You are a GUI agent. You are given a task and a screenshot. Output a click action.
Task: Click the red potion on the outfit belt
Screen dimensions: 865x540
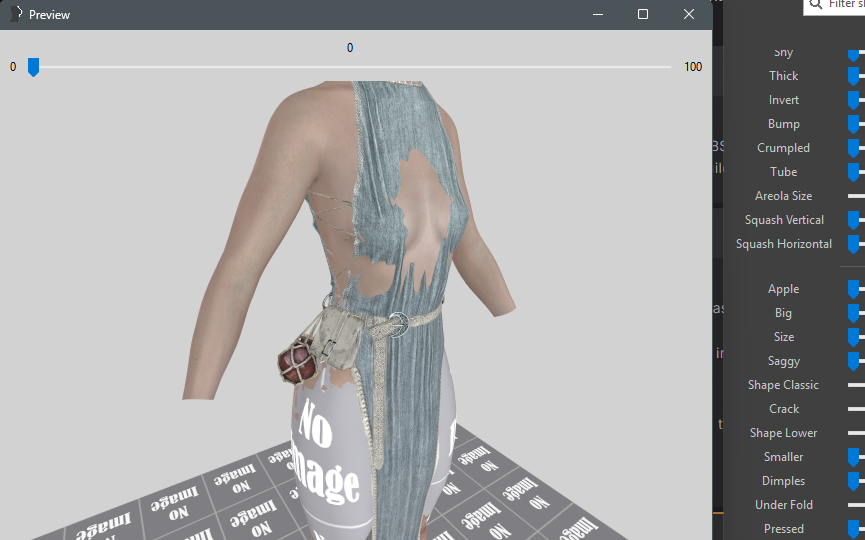298,362
